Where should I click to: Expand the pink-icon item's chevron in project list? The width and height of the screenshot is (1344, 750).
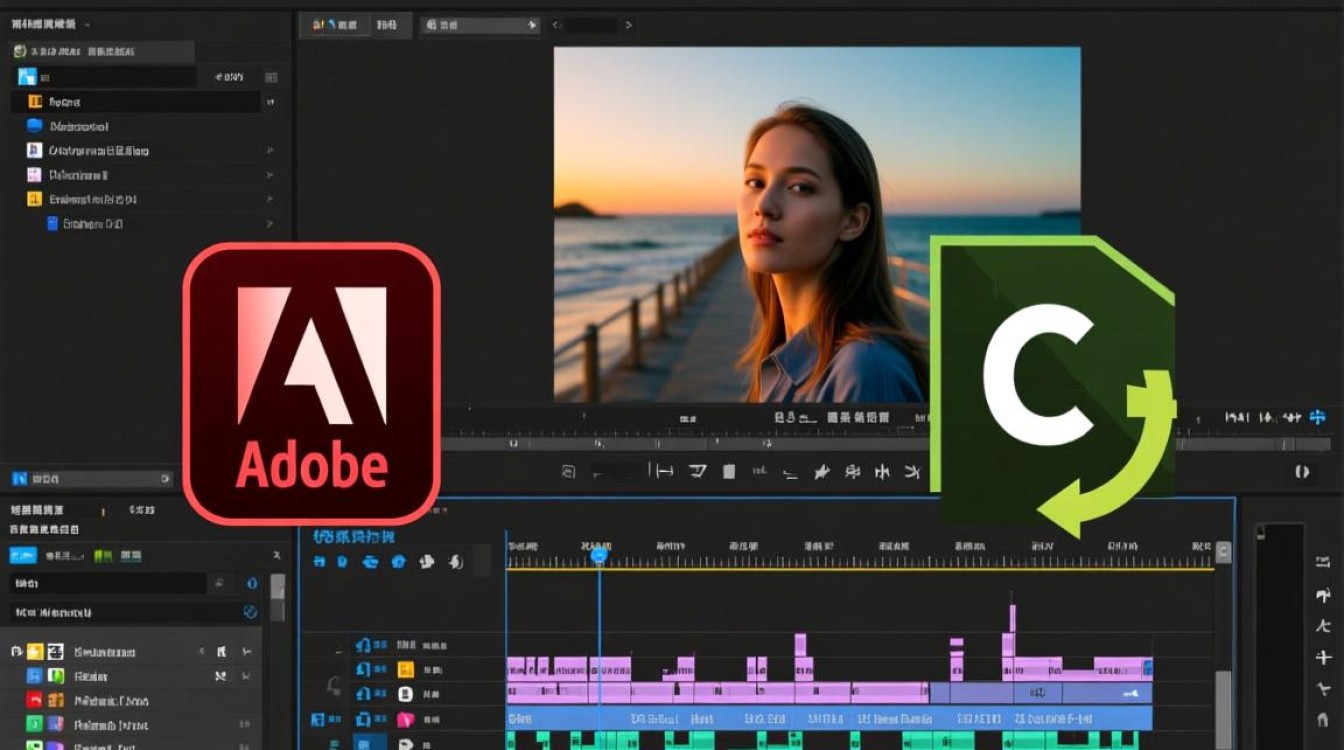(x=269, y=175)
